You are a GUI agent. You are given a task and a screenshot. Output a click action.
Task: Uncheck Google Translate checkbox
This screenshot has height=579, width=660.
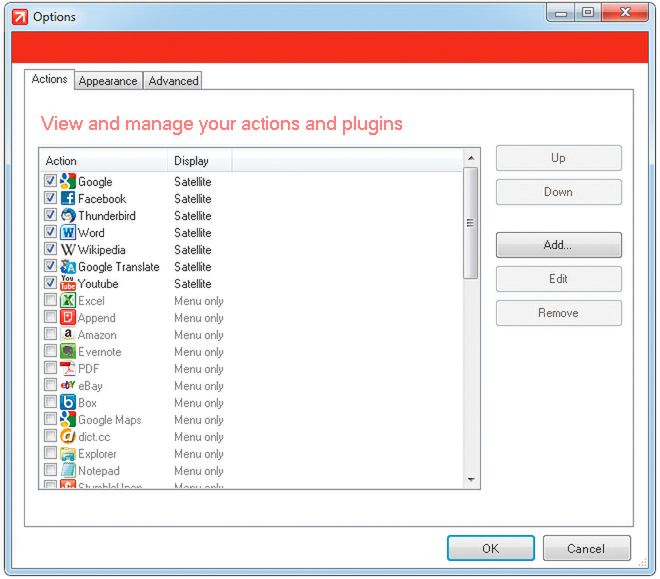coord(50,266)
